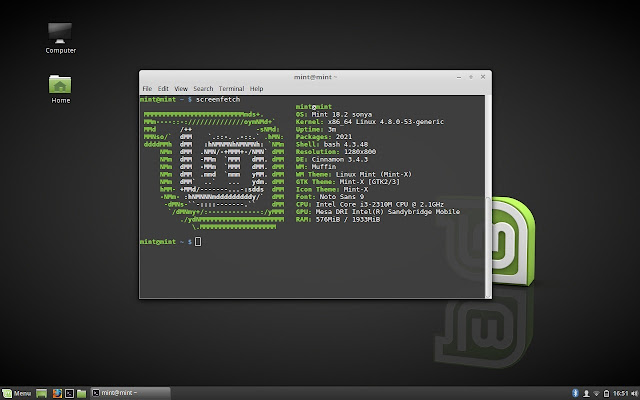Open the Home folder desktop icon
640x400 pixels.
[60, 89]
